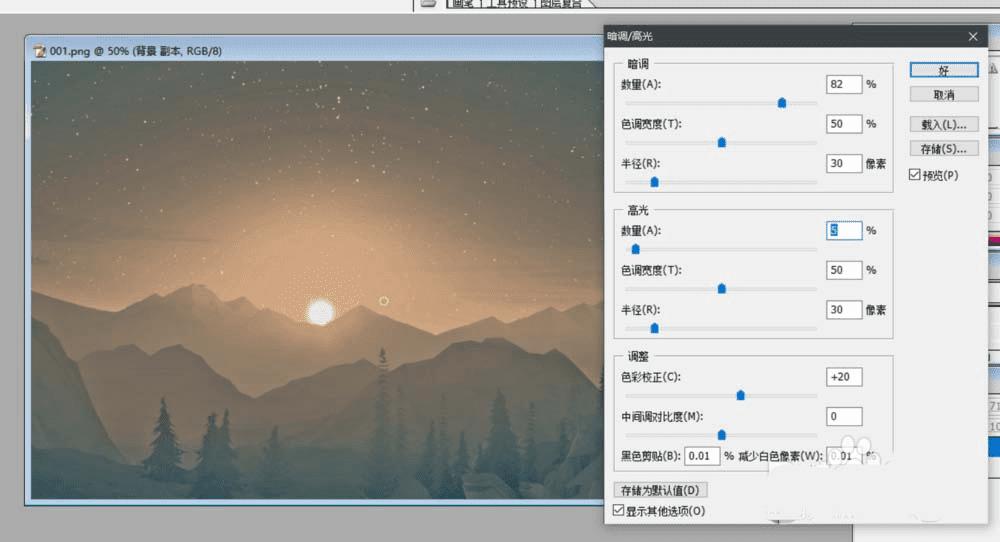Click the 暗调 section 色调宽度(T): label
The height and width of the screenshot is (542, 1000).
coord(651,124)
